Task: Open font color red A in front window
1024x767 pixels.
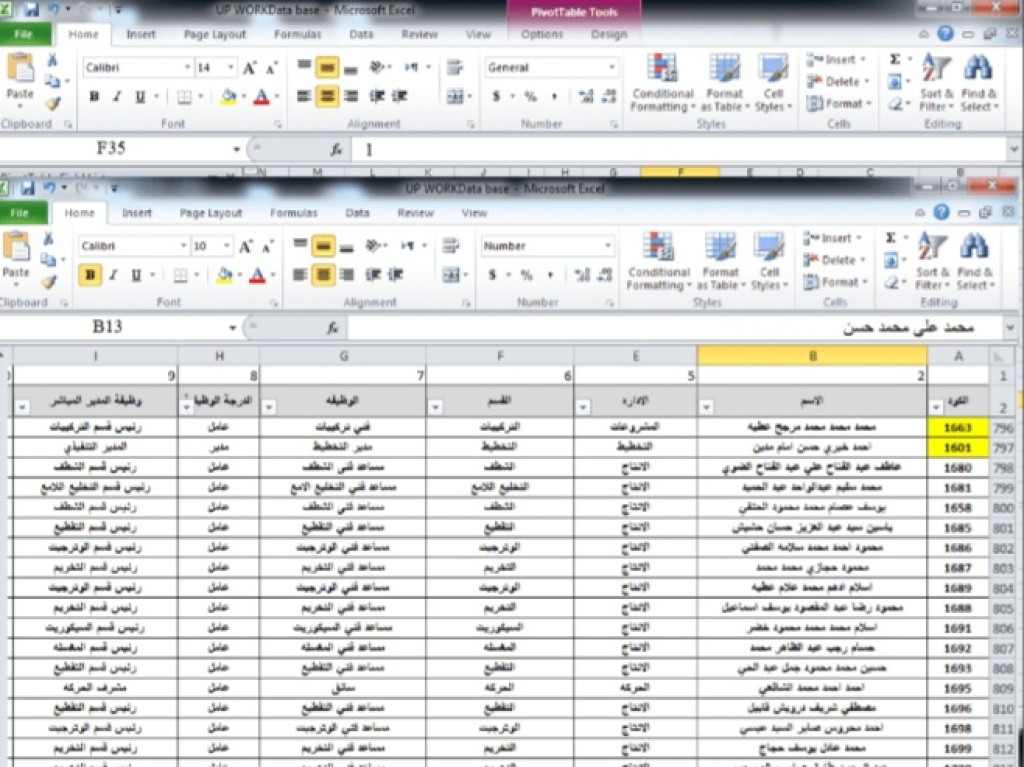Action: tap(258, 276)
